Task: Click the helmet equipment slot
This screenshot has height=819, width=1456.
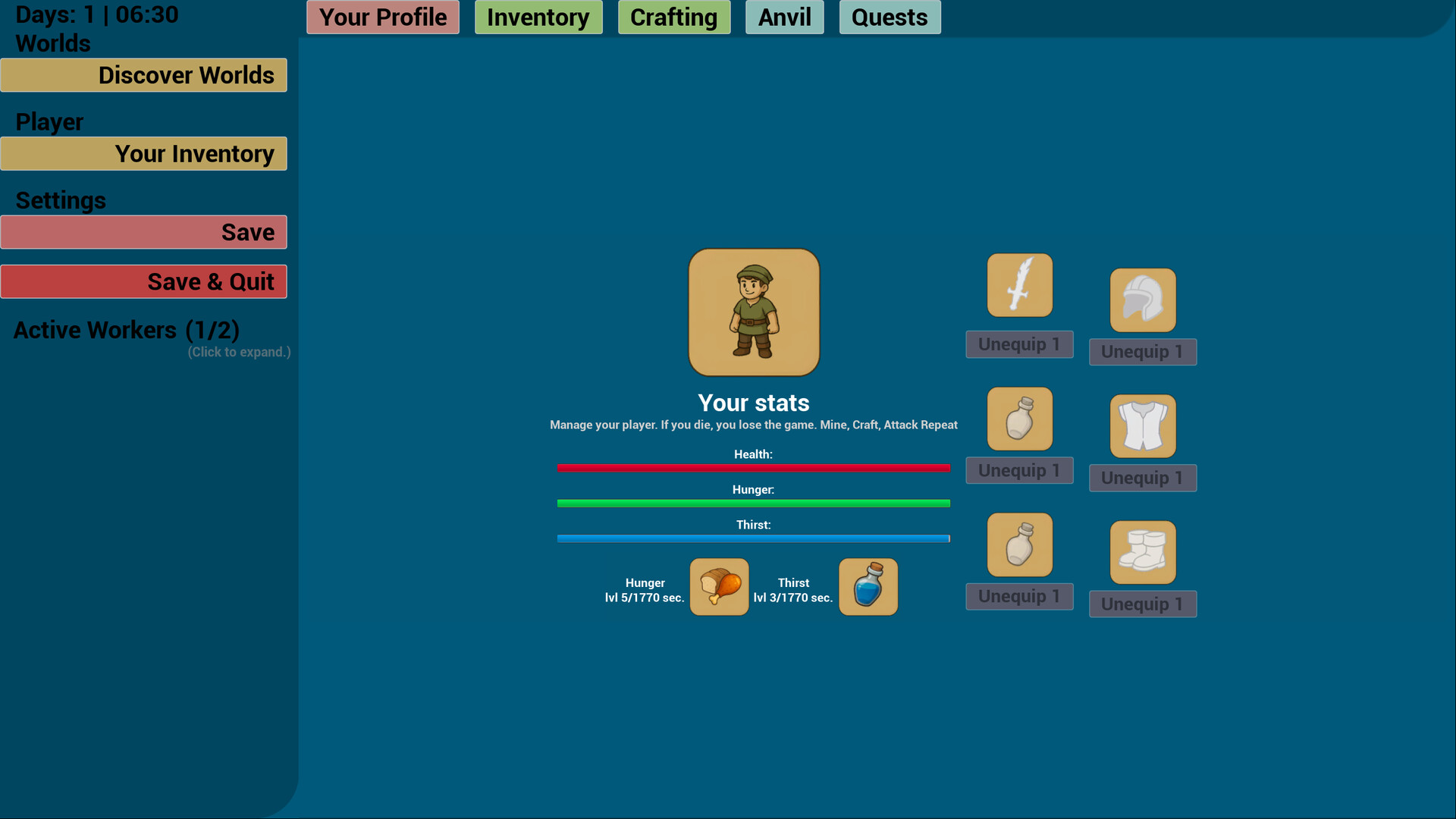Action: coord(1142,300)
